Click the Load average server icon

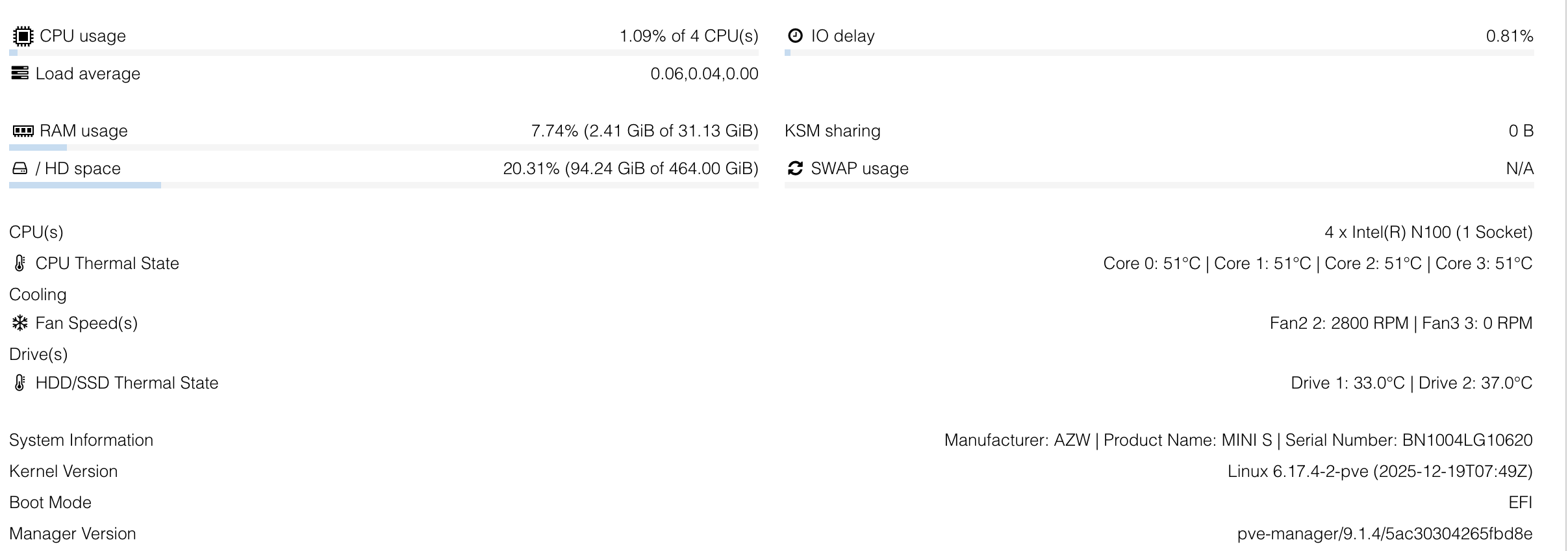coord(20,73)
